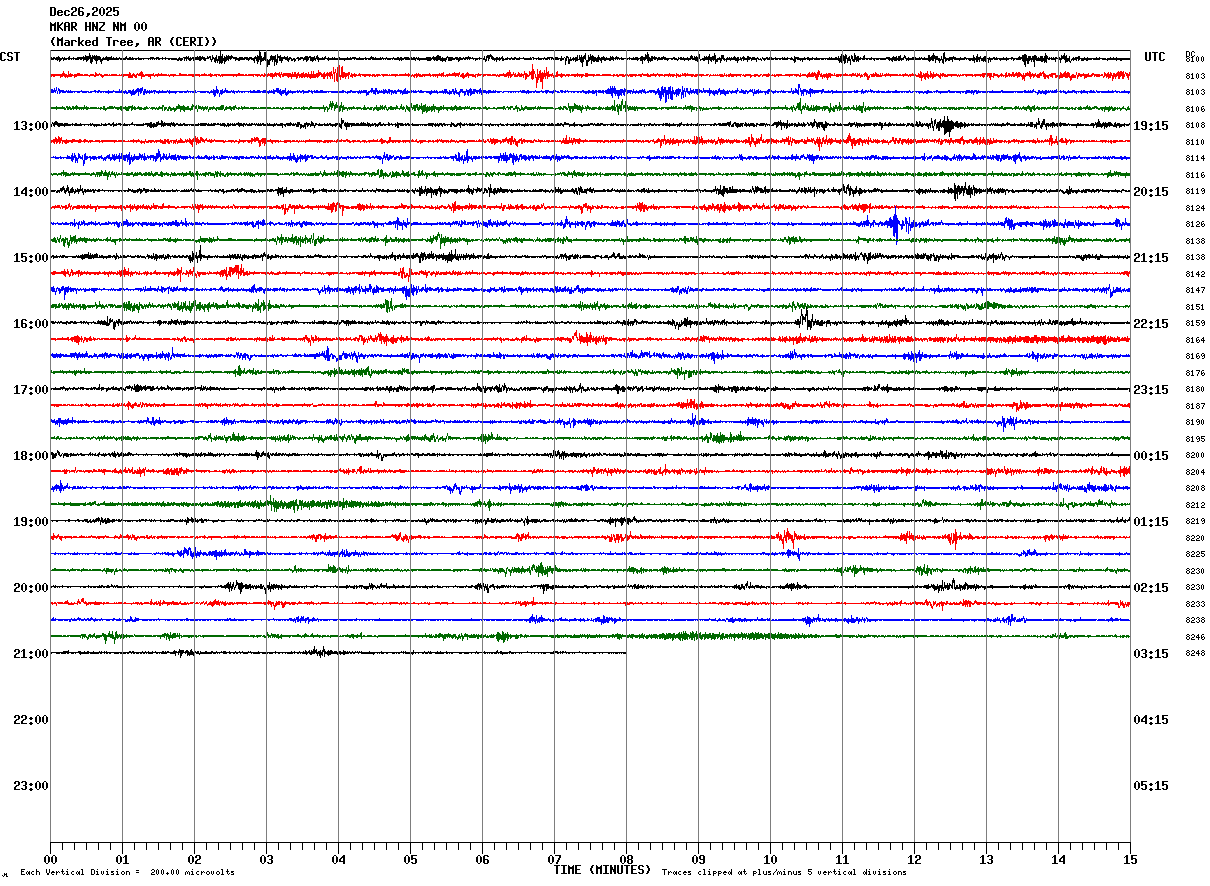Click the 00:15 UTC time label
Image resolution: width=1210 pixels, height=886 pixels.
(x=1151, y=456)
